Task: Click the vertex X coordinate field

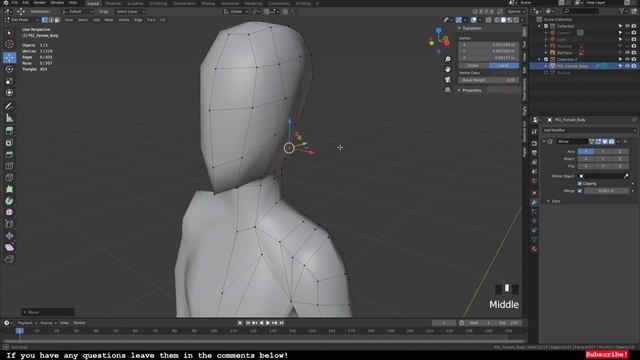Action: pyautogui.click(x=489, y=44)
